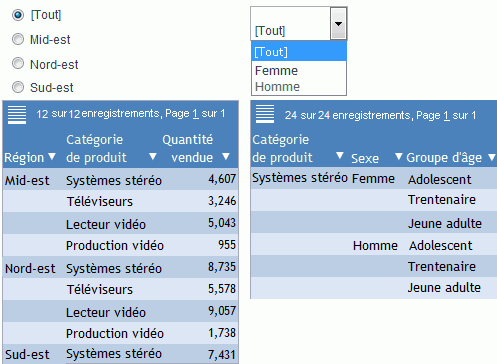The height and width of the screenshot is (364, 497).
Task: Click page number 1 in right table header
Action: (x=447, y=116)
